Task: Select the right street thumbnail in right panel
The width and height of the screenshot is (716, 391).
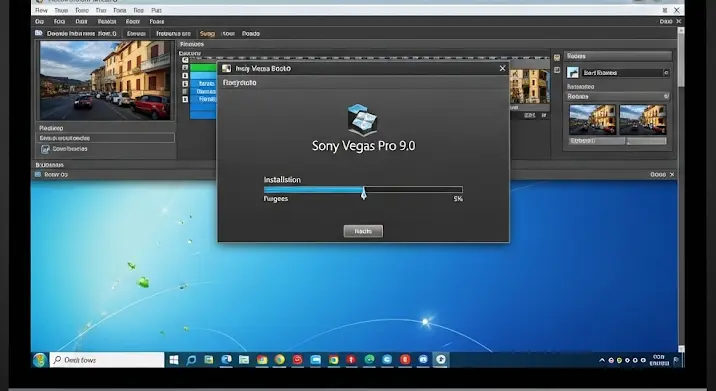Action: [642, 119]
